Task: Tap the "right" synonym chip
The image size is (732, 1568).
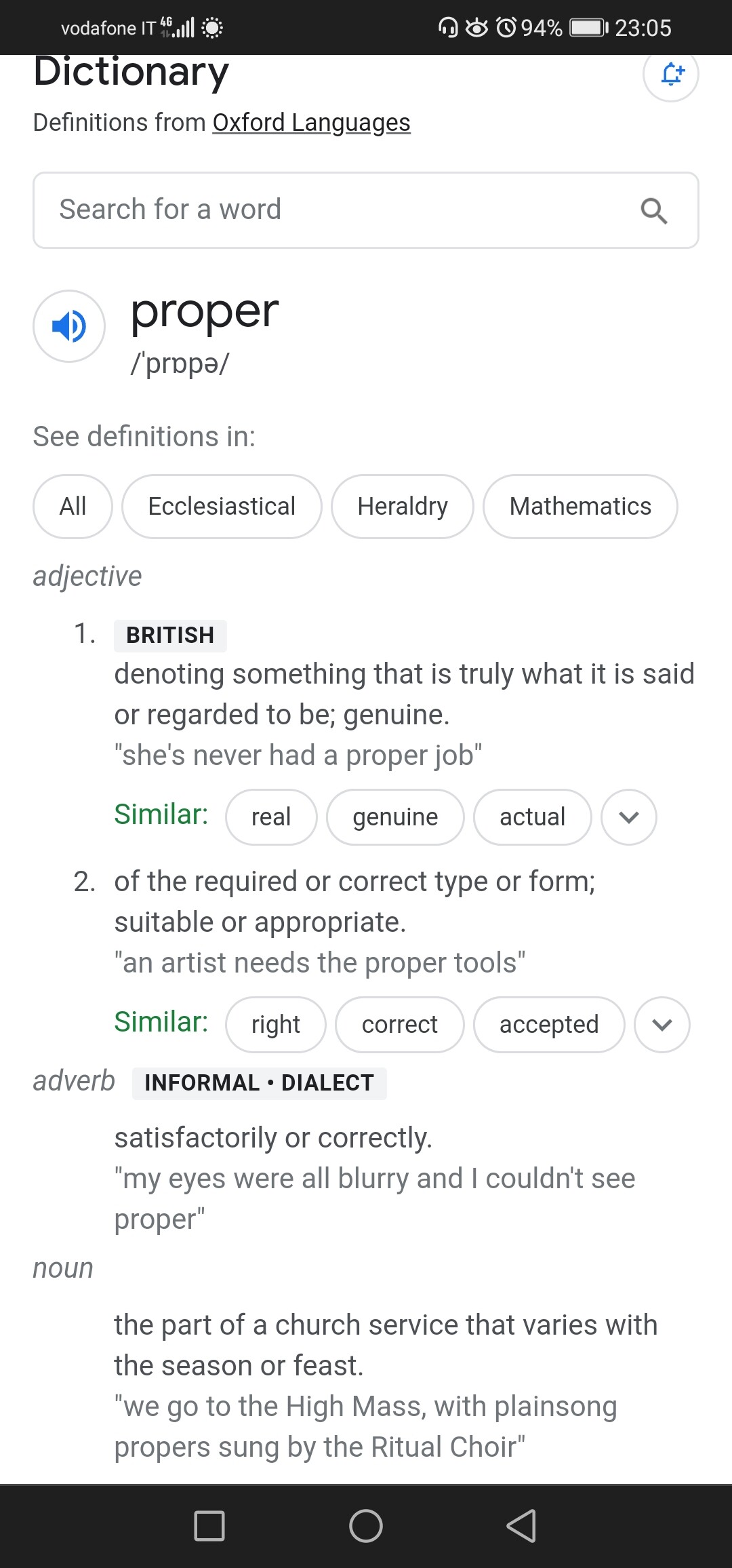Action: pos(275,1025)
